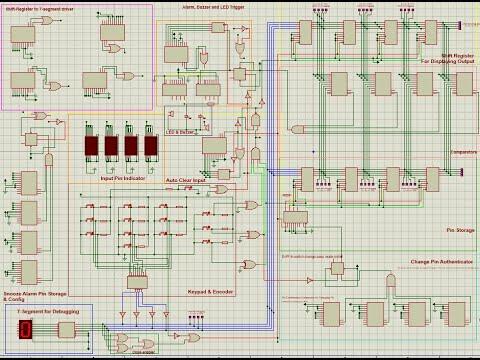Viewport: 480px width, 360px height.
Task: Click the 'Change Pin Authenticator' label
Action: coord(442,262)
